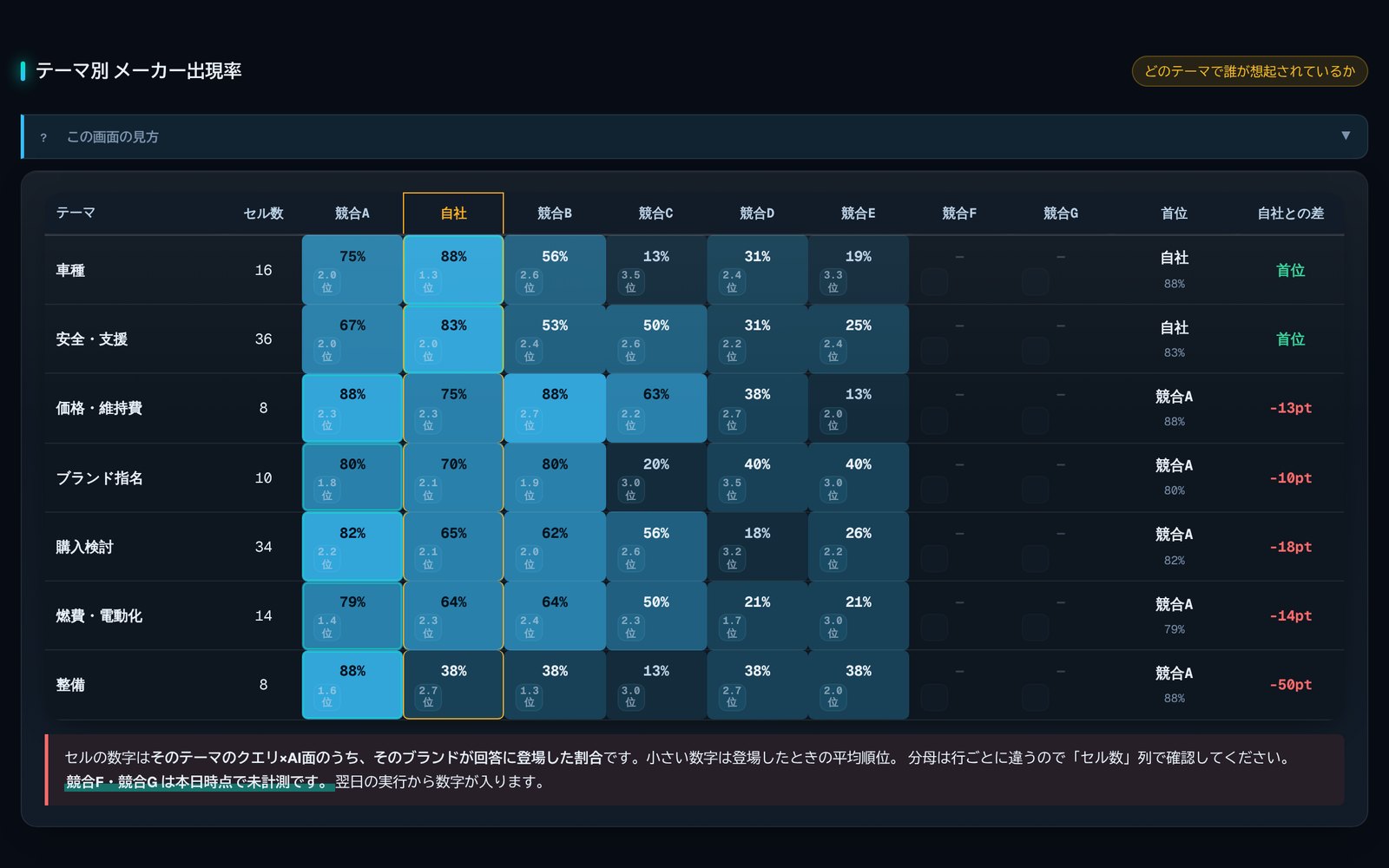The height and width of the screenshot is (868, 1389).
Task: Click the 競合F column header
Action: click(x=959, y=214)
